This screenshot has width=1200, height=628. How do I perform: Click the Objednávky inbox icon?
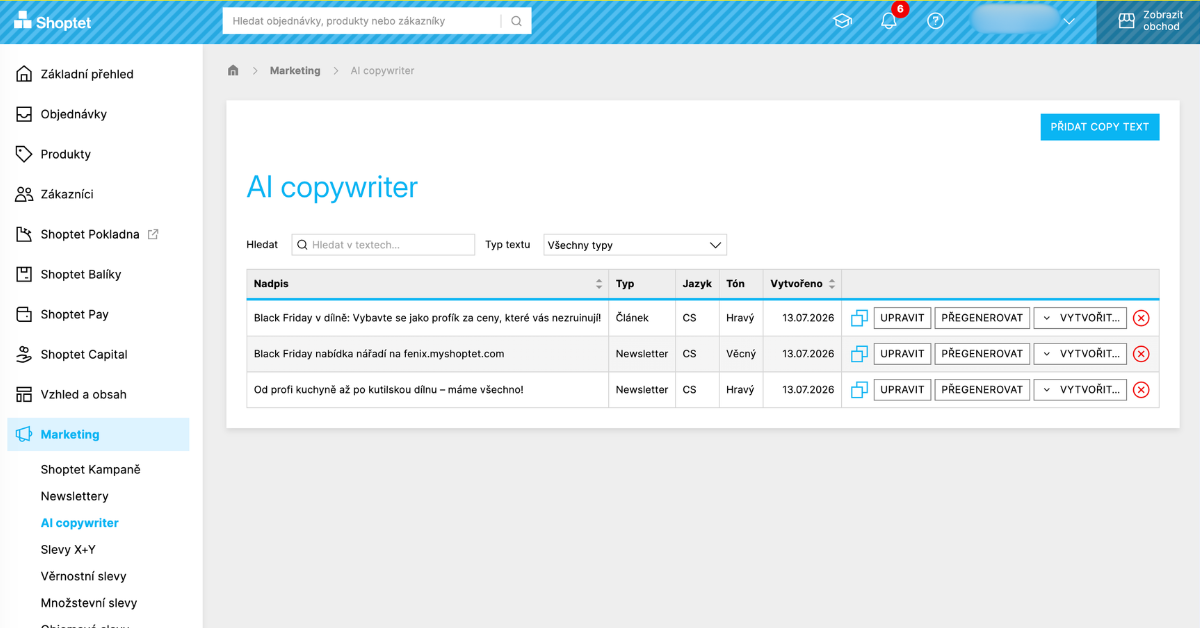(24, 114)
